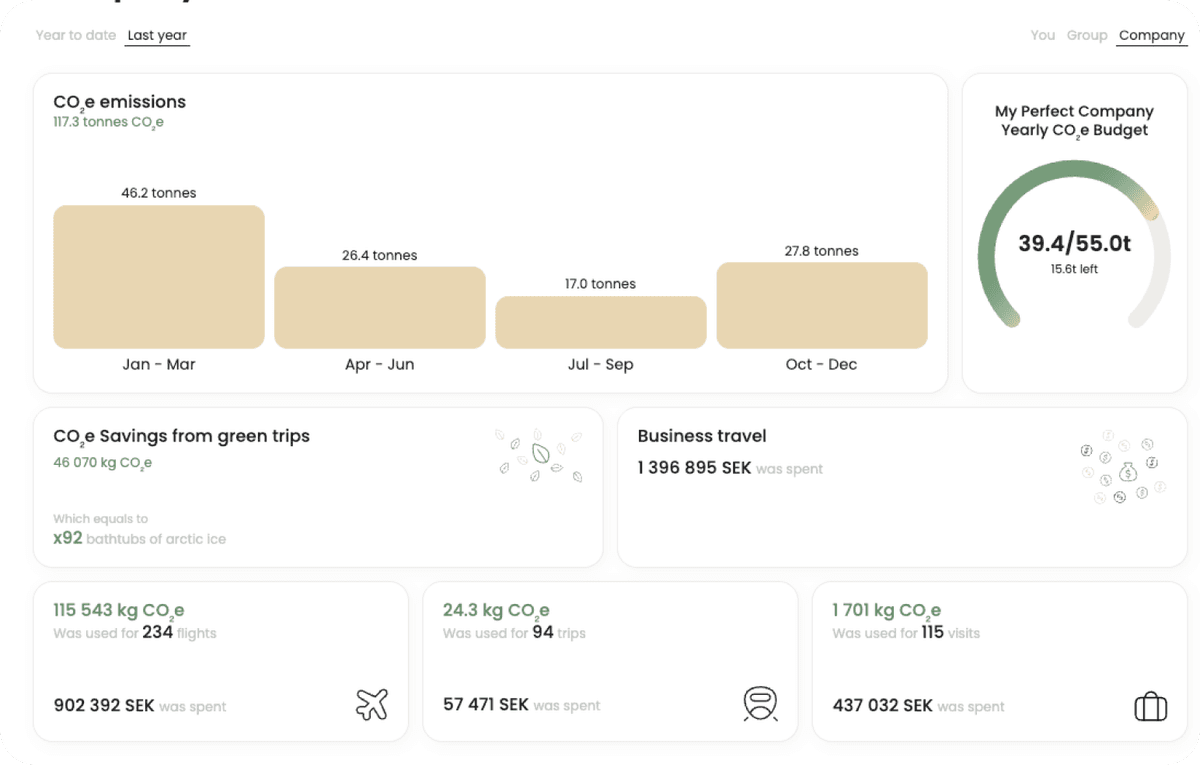
Task: Click the airplane flights icon
Action: pyautogui.click(x=371, y=704)
